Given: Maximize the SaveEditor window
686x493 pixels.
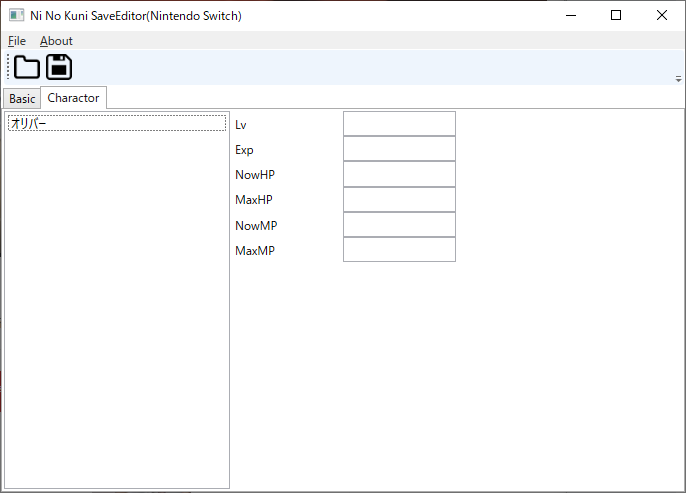Looking at the screenshot, I should 616,16.
